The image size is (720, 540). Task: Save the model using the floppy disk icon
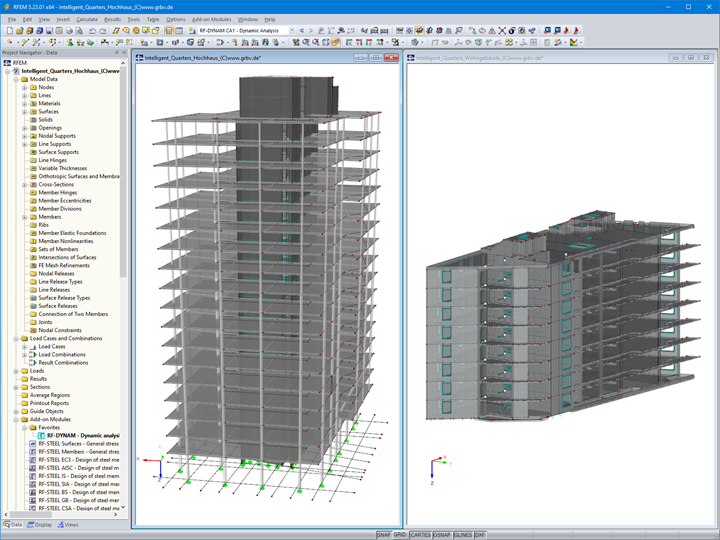click(49, 31)
